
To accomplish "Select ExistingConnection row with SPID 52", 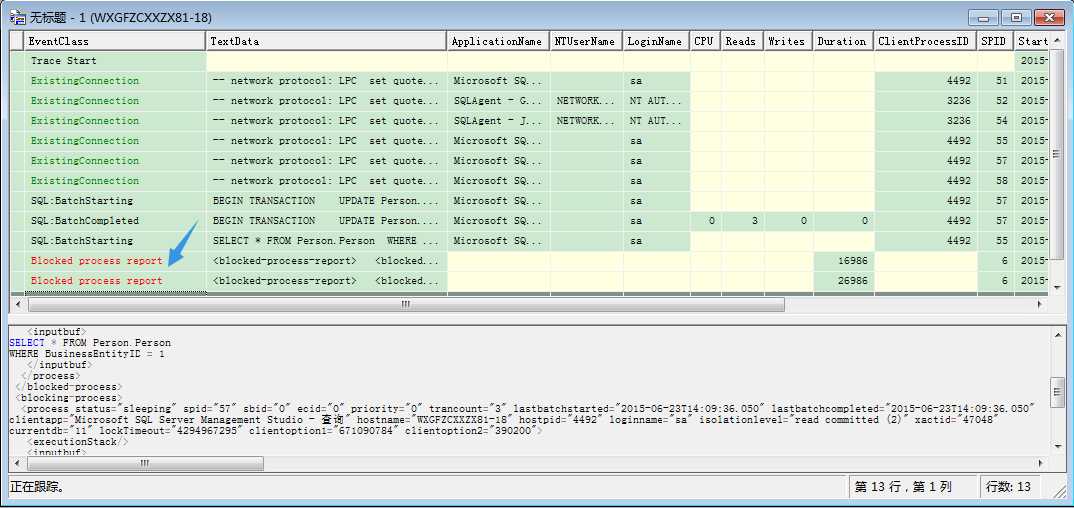I will 529,101.
